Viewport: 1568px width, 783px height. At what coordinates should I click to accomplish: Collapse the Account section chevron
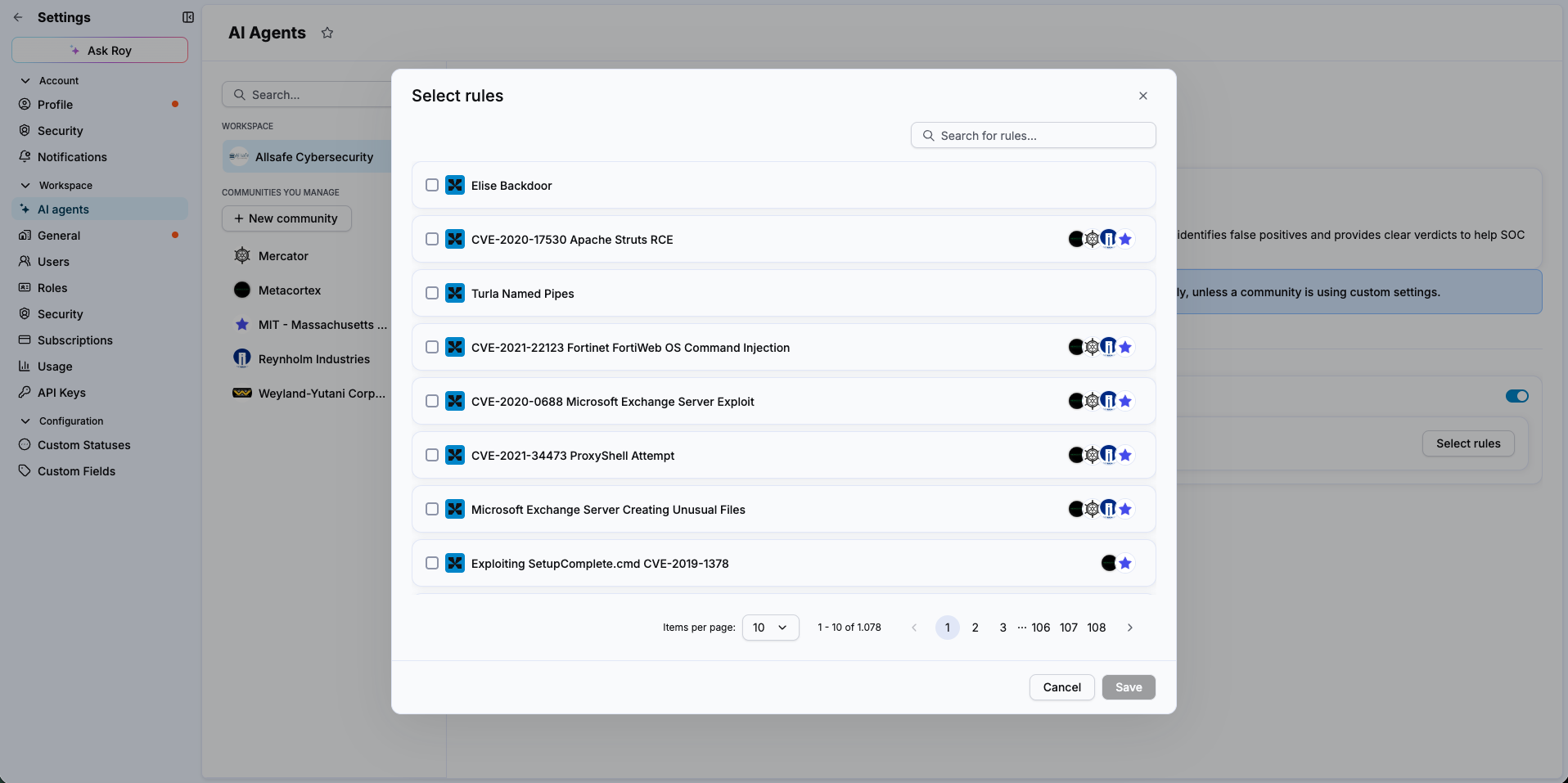pyautogui.click(x=25, y=81)
